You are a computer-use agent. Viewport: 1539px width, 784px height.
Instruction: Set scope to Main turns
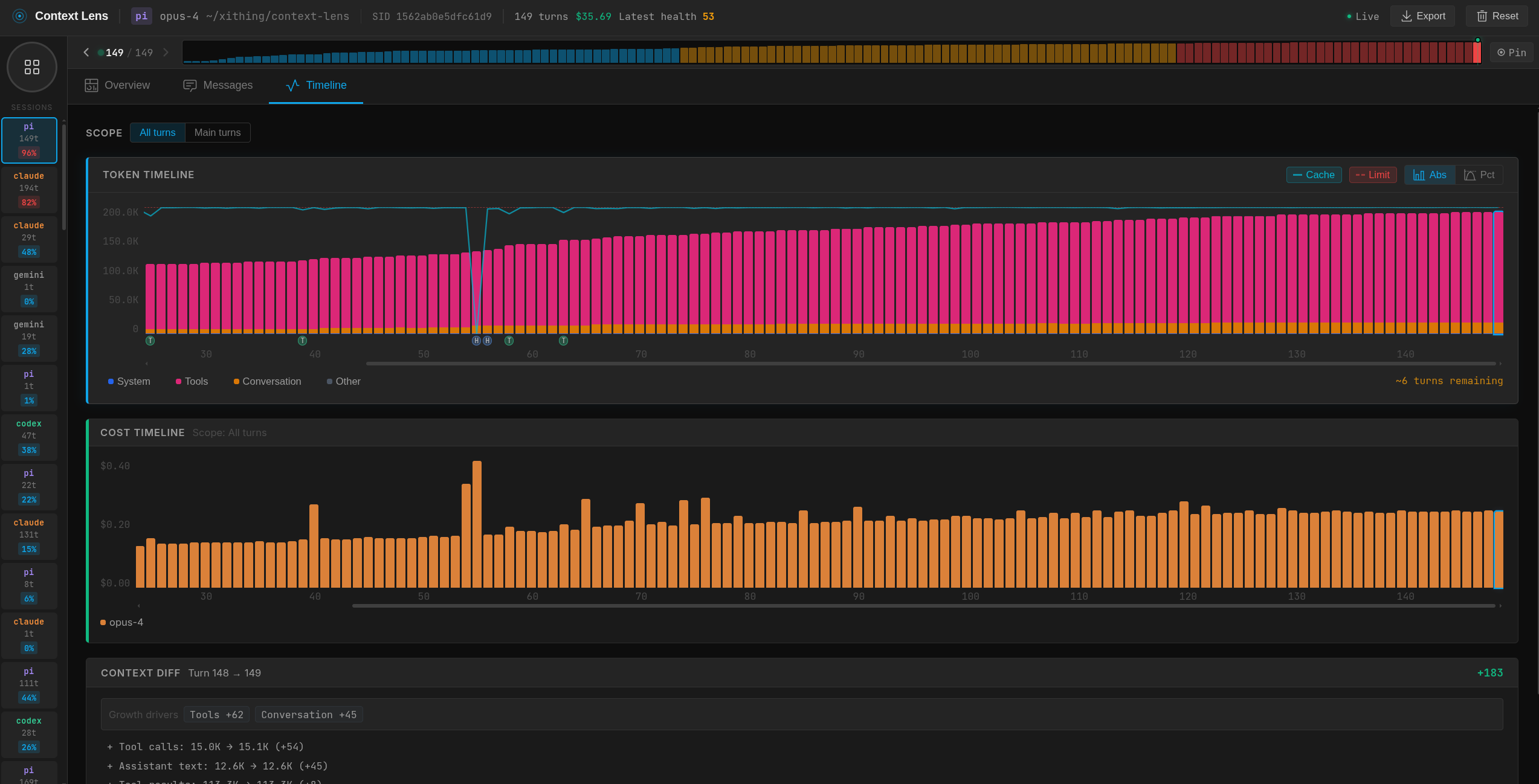point(218,132)
